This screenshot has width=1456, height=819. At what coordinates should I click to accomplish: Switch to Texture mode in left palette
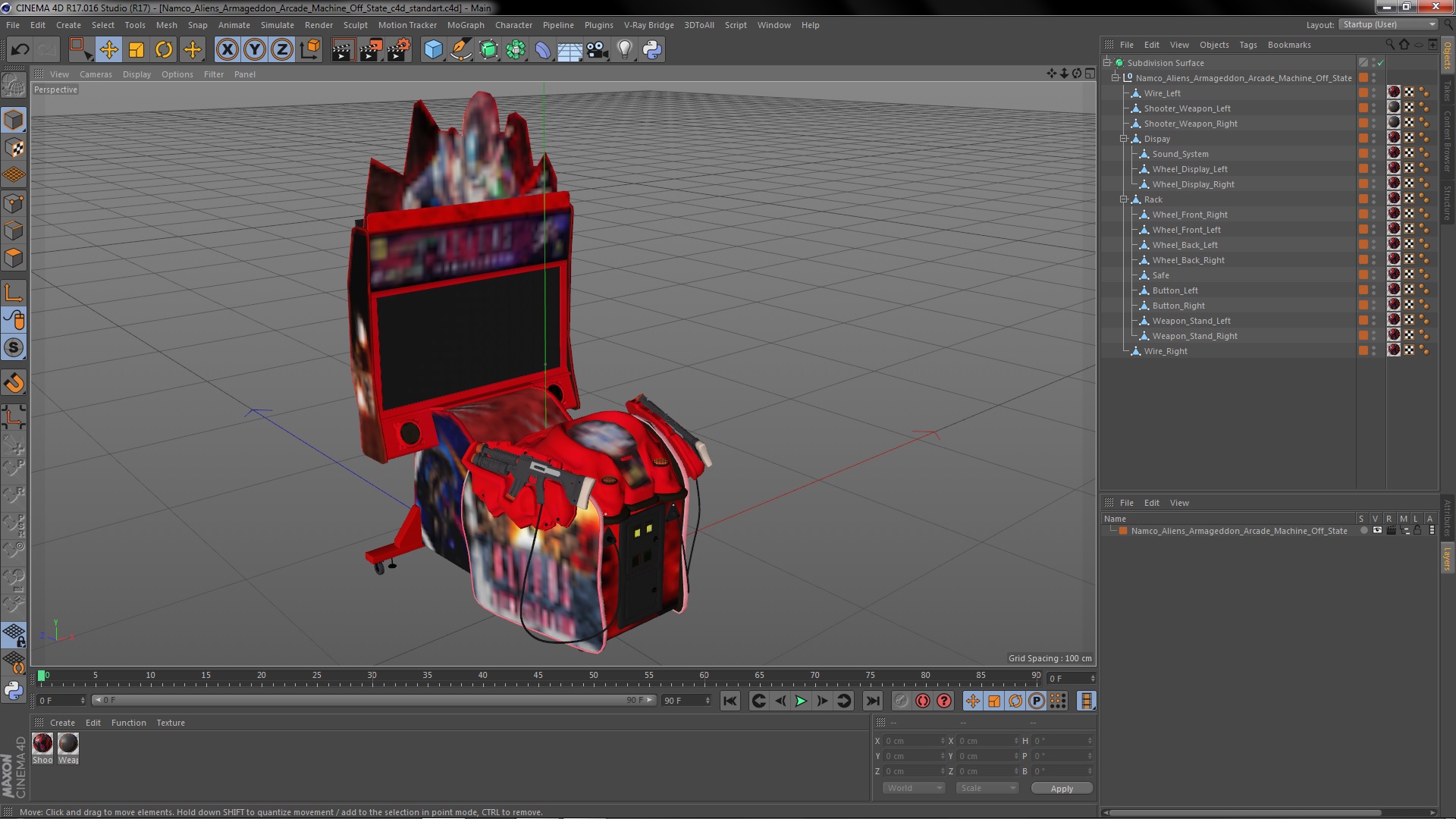point(14,148)
